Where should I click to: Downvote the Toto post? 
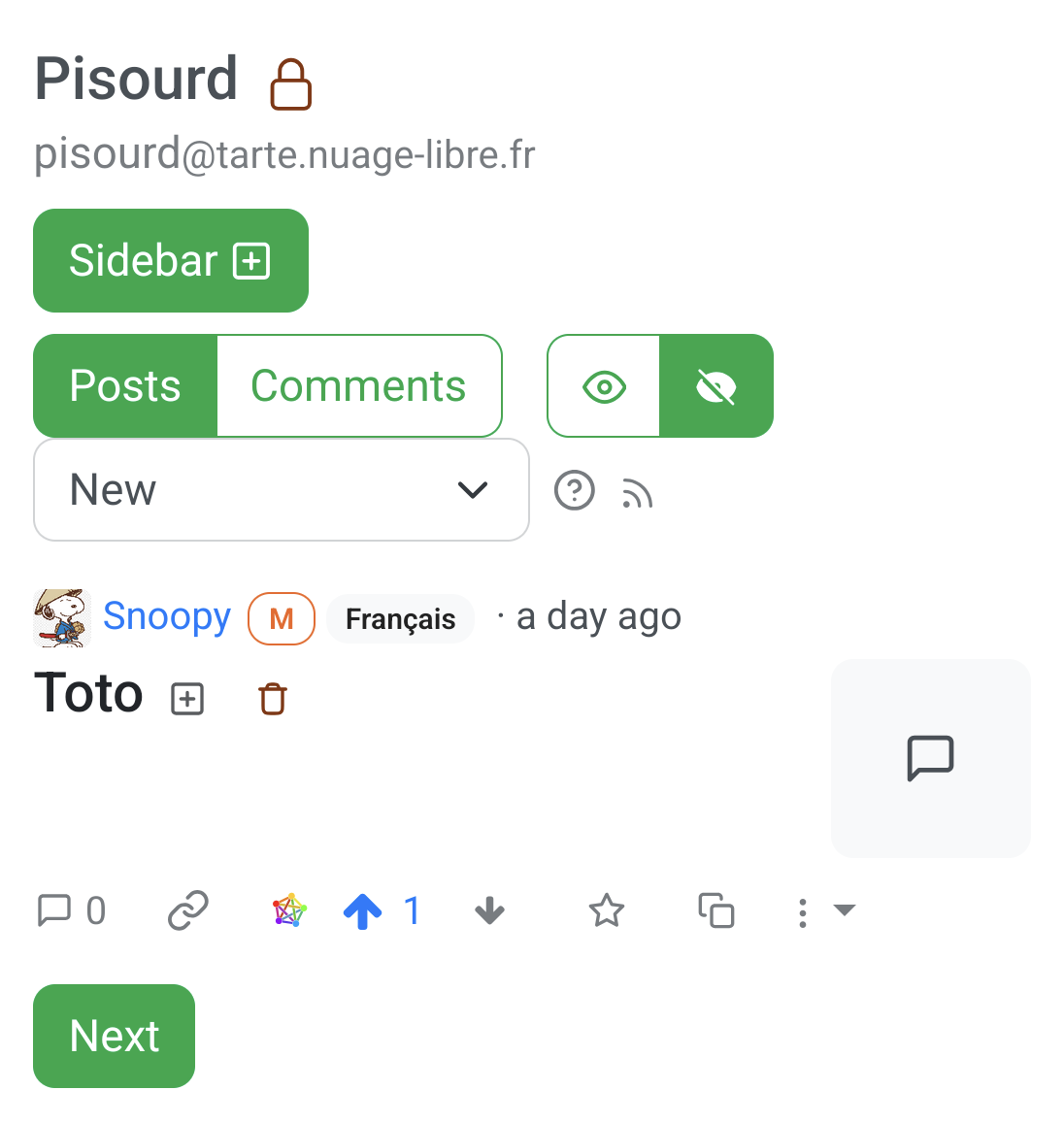[x=489, y=911]
